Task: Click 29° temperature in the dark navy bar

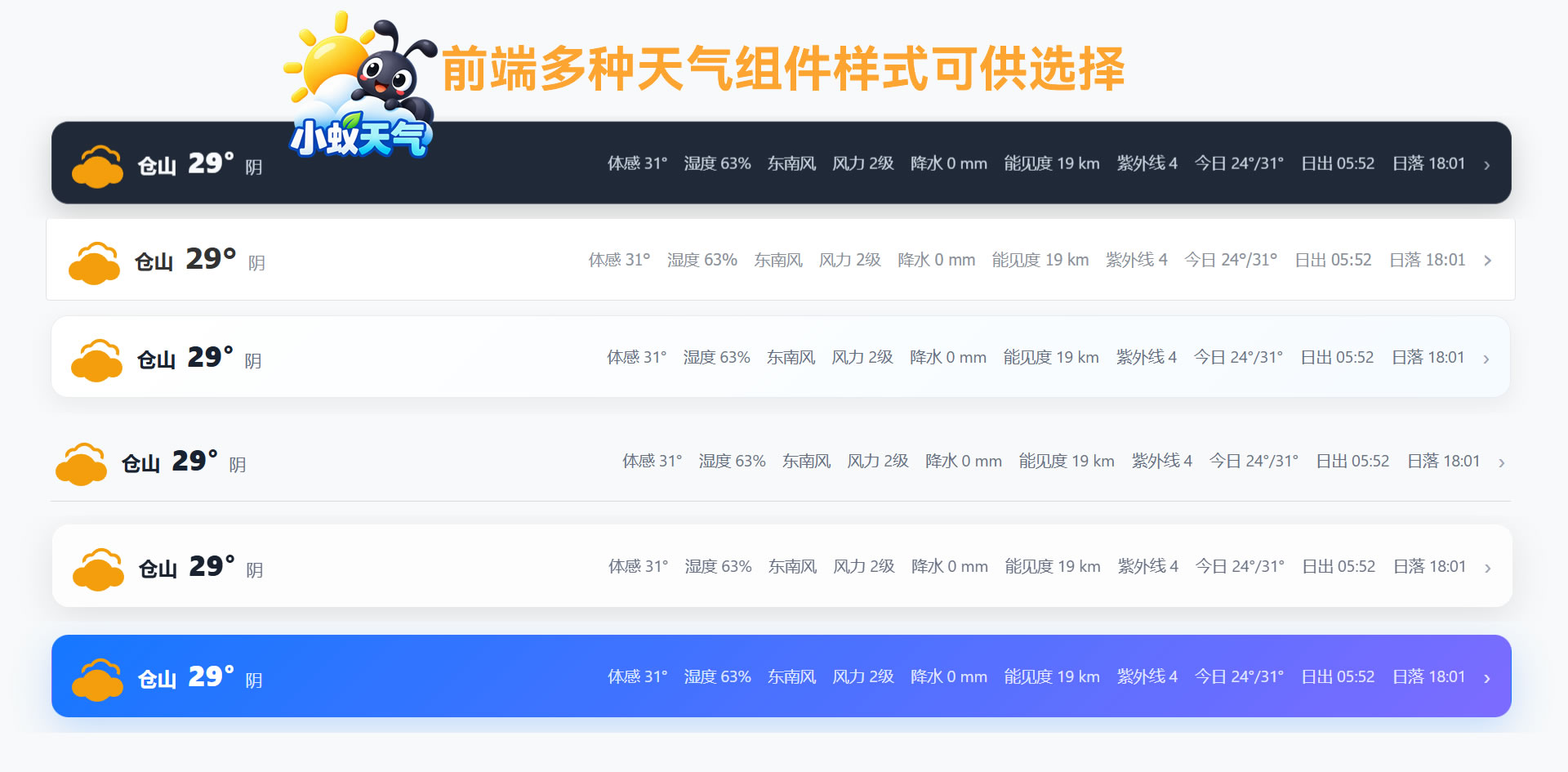Action: [x=211, y=163]
